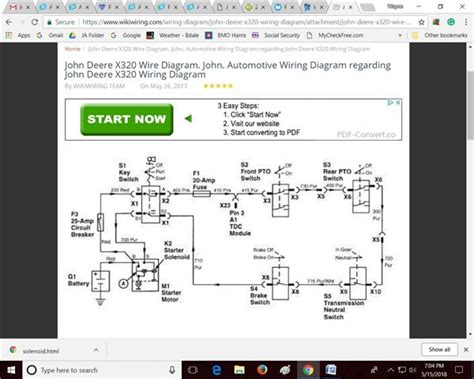The height and width of the screenshot is (379, 474).
Task: Launch Microsoft Edge from taskbar
Action: click(x=217, y=370)
